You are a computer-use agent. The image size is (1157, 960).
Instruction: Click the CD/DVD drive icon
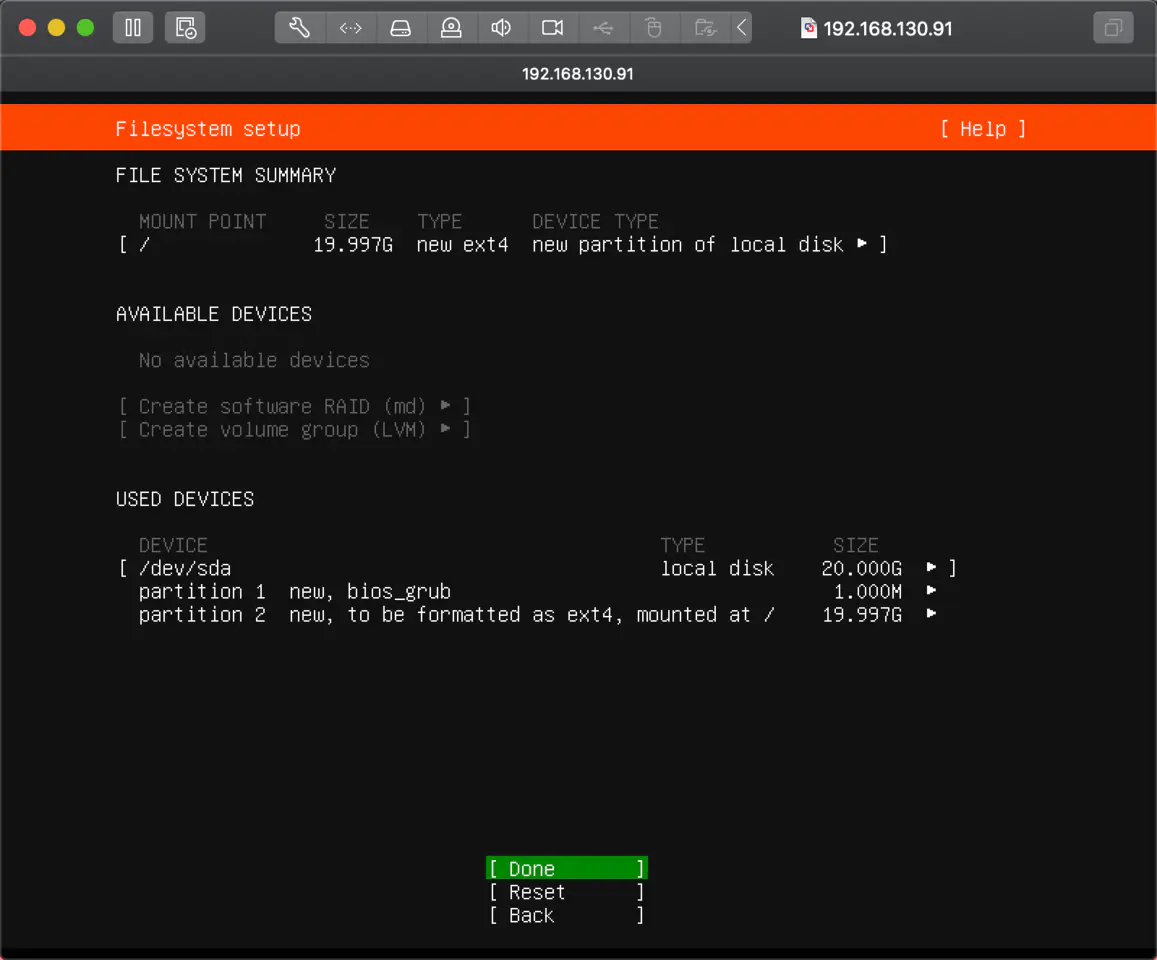(451, 28)
